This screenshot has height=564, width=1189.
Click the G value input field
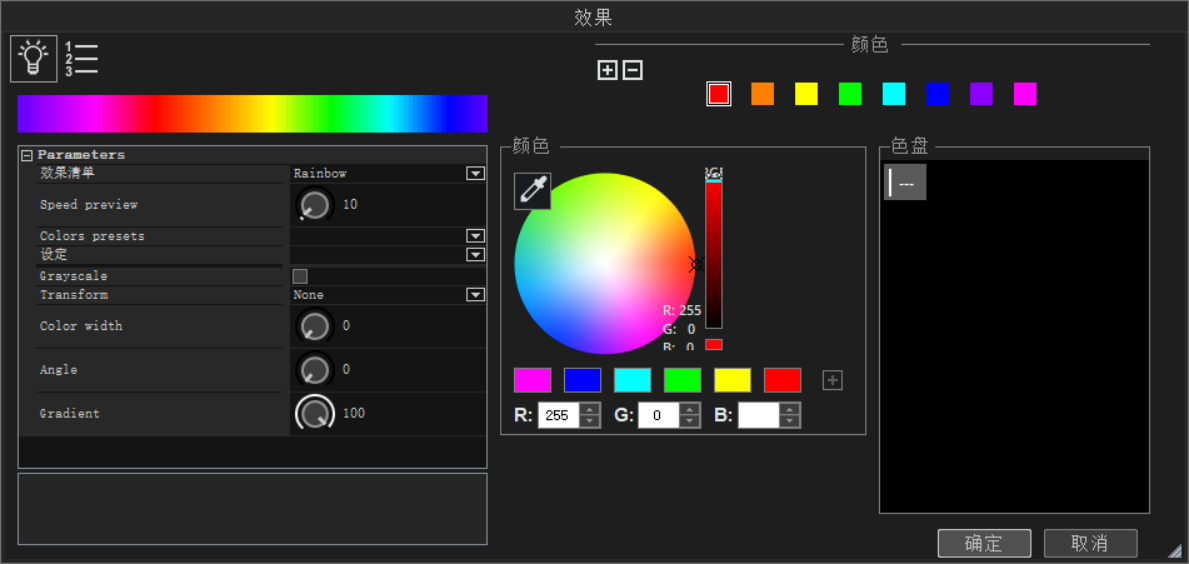(658, 415)
